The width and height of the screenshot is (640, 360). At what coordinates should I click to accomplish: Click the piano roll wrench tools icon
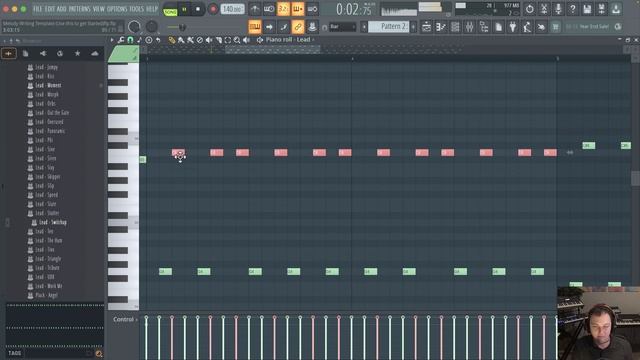point(121,40)
